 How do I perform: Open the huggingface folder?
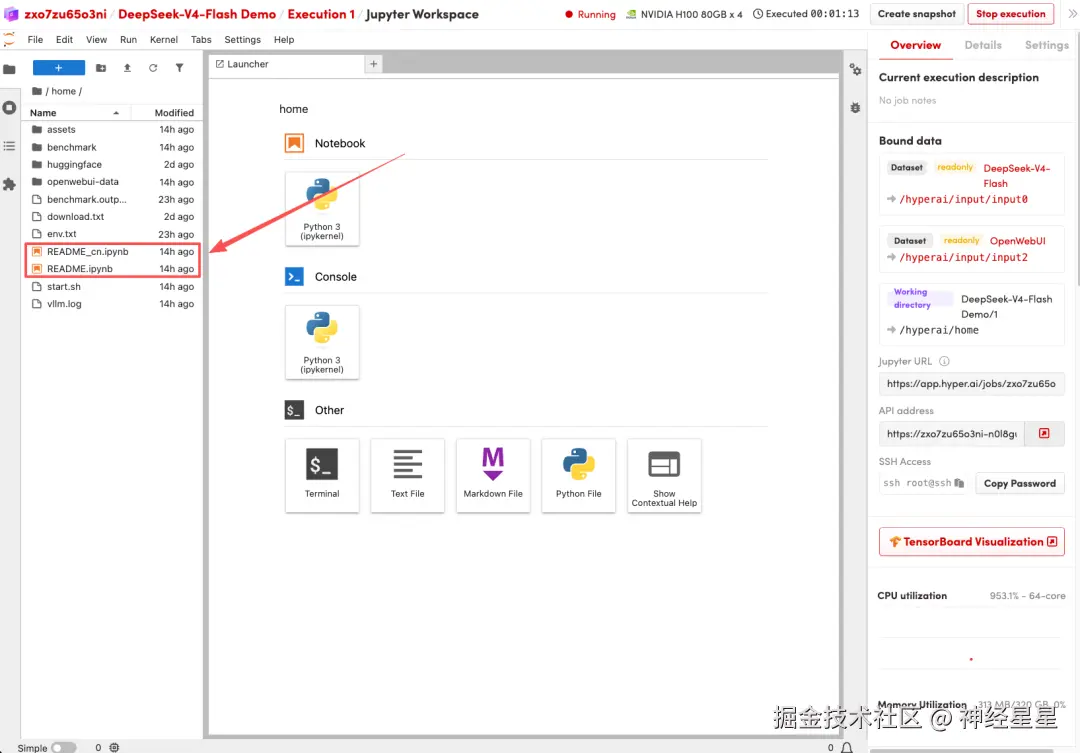113,164
